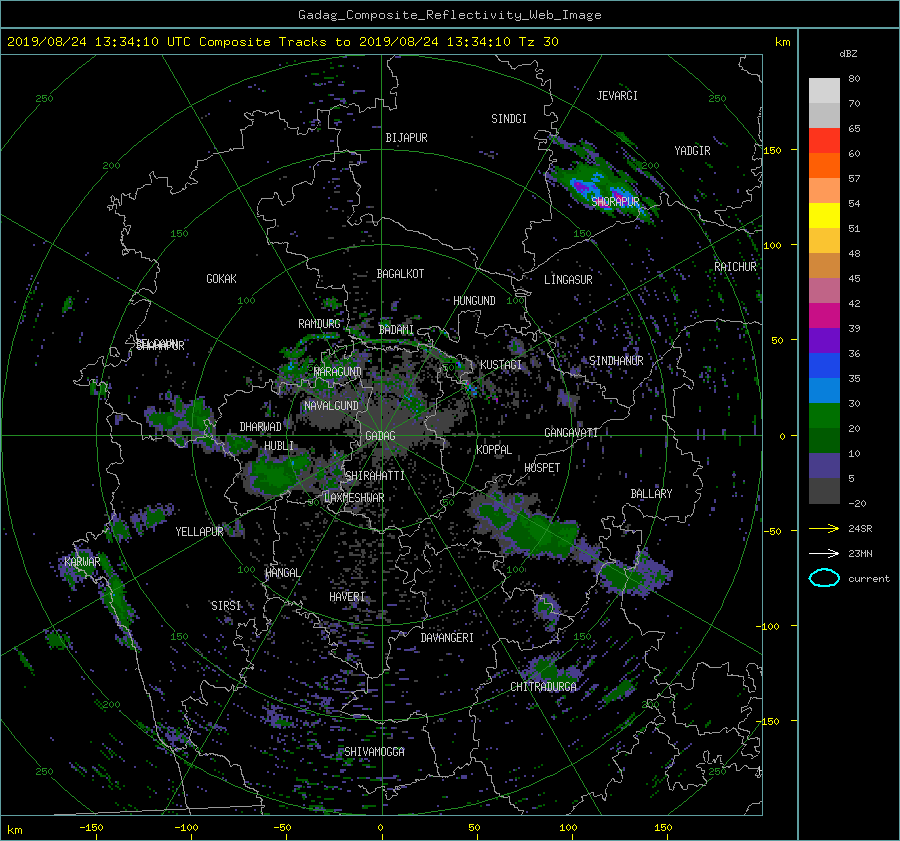
Task: Click the white 23MN arrow legend
Action: click(824, 553)
